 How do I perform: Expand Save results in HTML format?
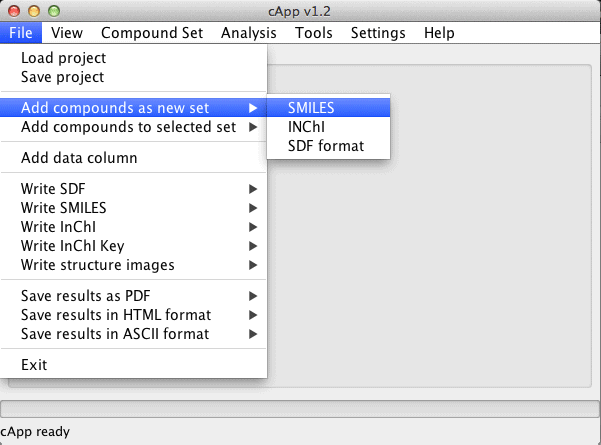(133, 315)
